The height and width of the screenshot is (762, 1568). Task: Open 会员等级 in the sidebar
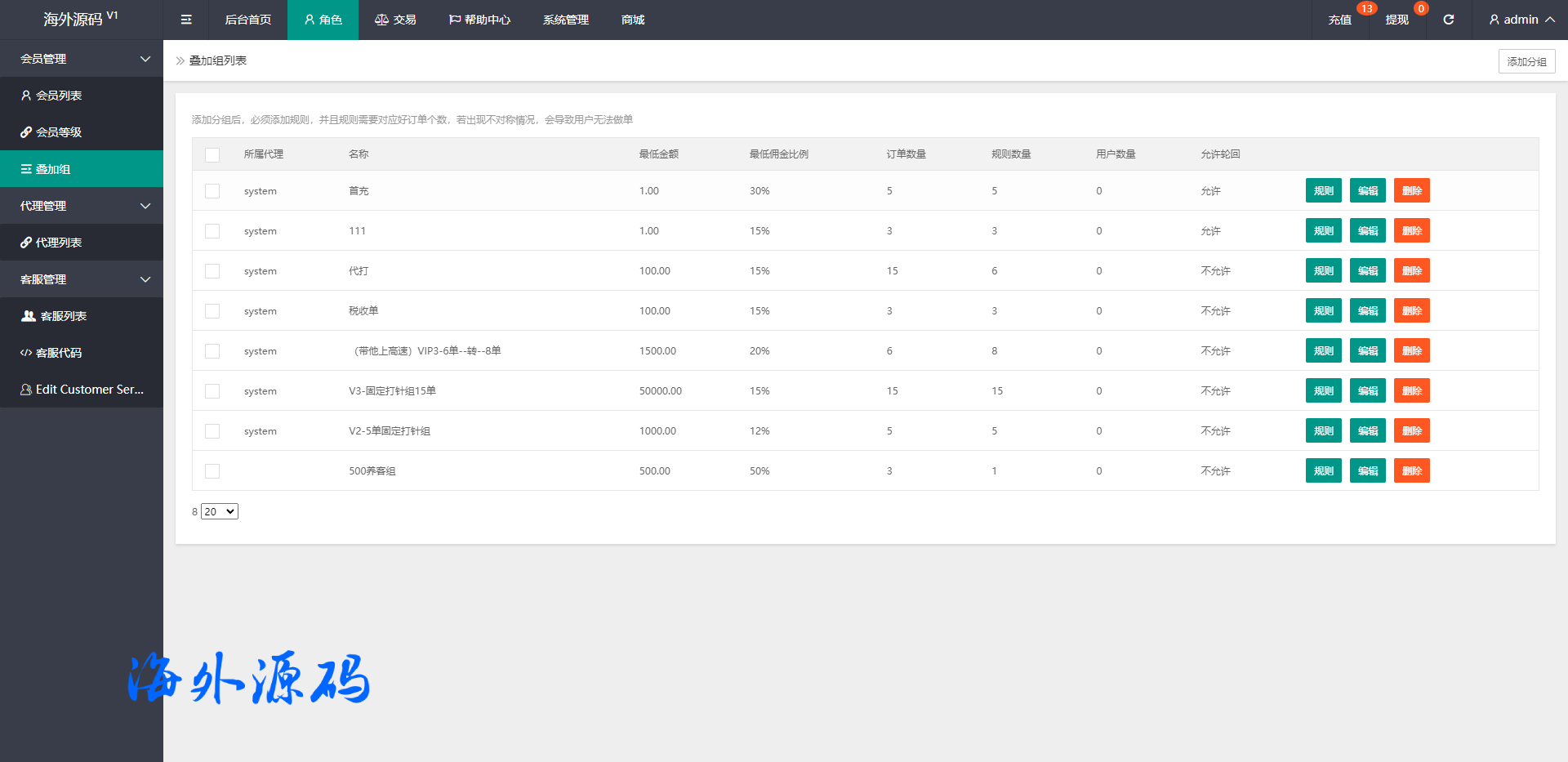click(59, 132)
